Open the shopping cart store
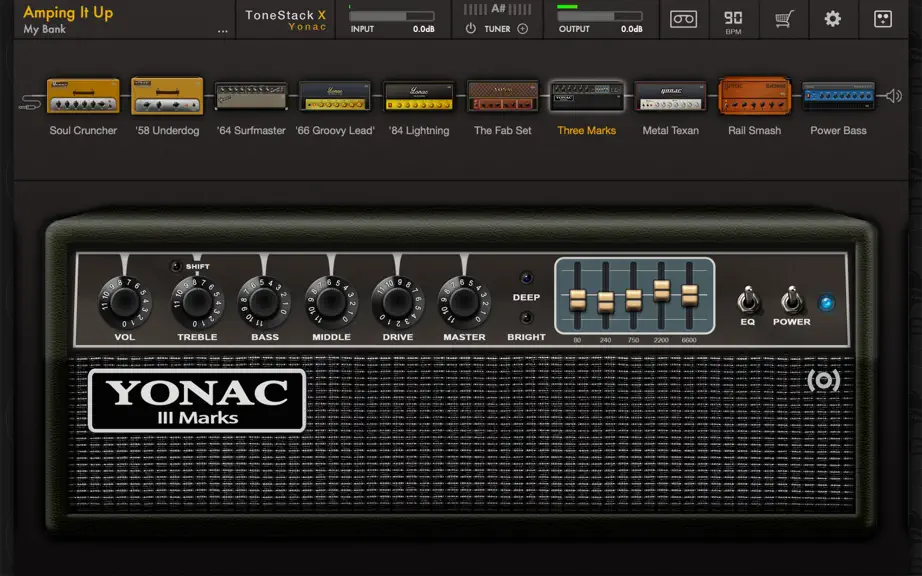Viewport: 922px width, 576px height. [x=784, y=19]
